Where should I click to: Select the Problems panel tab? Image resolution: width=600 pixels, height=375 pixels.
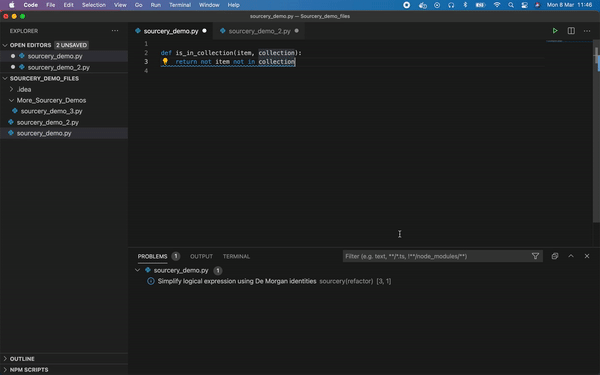click(x=152, y=256)
